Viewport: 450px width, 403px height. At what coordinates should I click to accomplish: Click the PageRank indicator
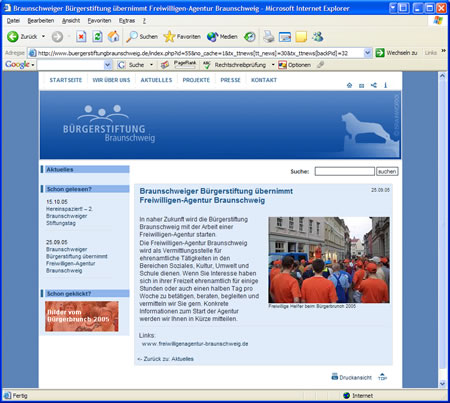coord(185,64)
